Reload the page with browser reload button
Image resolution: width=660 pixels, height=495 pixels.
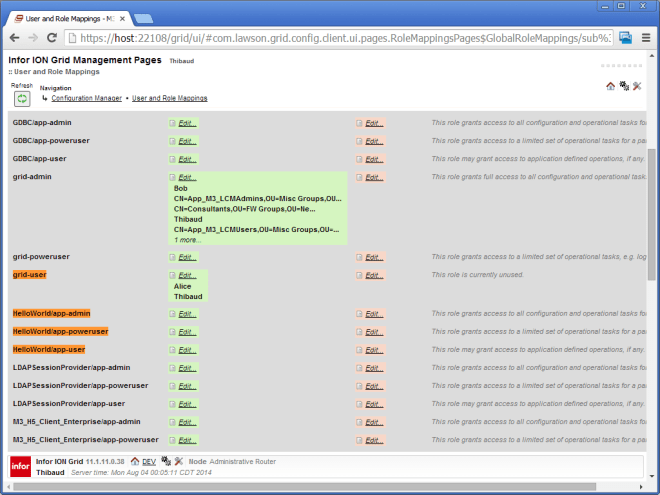[x=54, y=37]
